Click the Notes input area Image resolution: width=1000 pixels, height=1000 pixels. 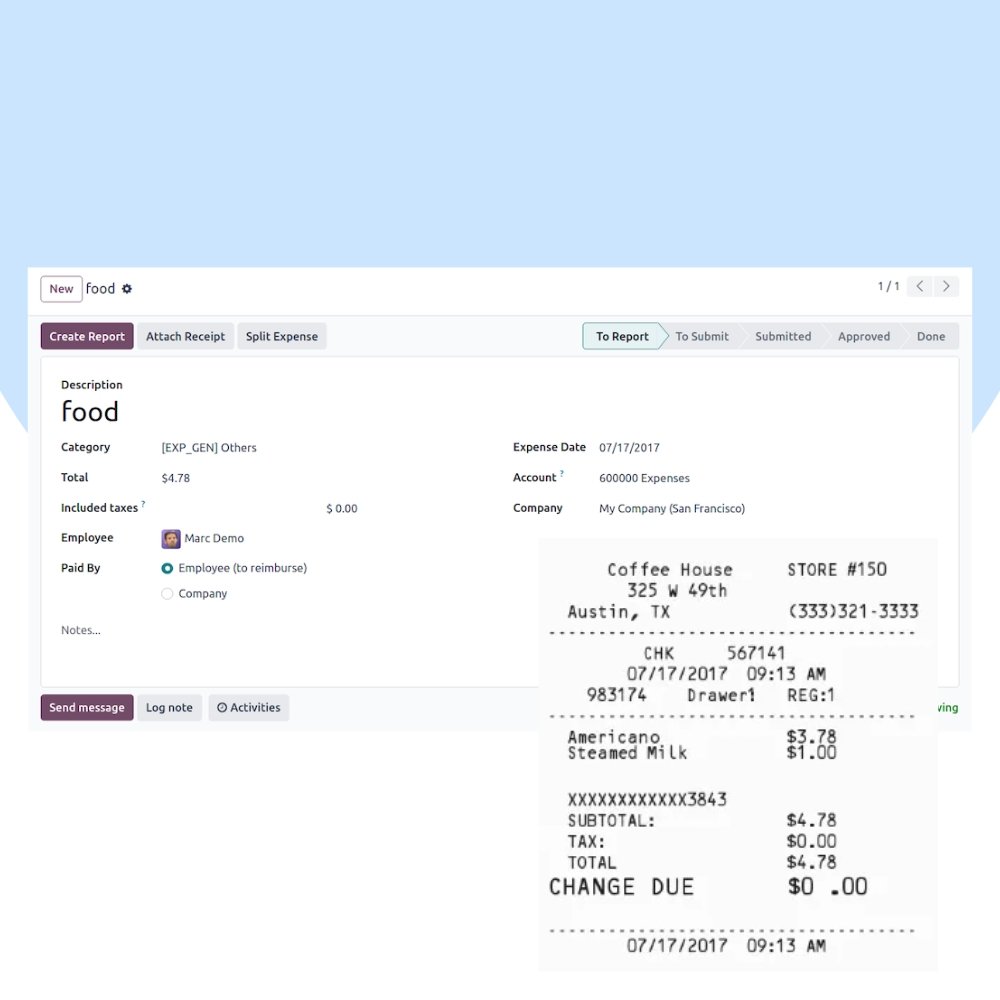tap(120, 630)
